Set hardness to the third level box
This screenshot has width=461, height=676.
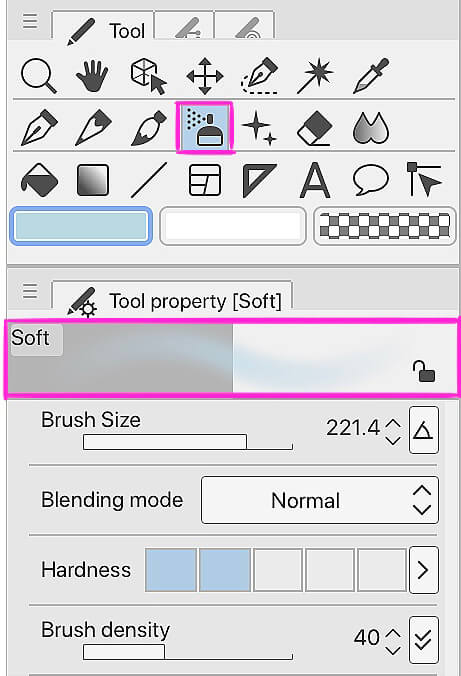(x=277, y=570)
